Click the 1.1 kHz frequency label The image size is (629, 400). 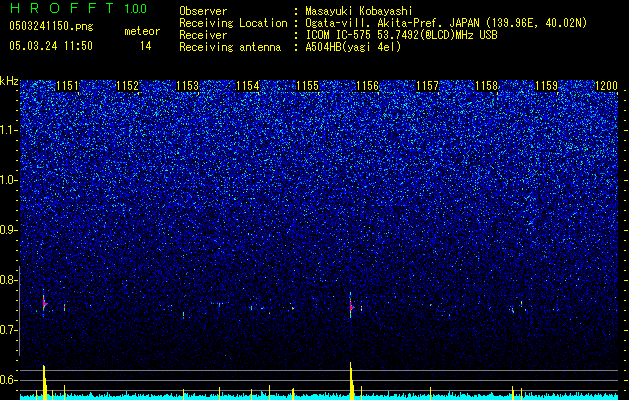coord(9,130)
